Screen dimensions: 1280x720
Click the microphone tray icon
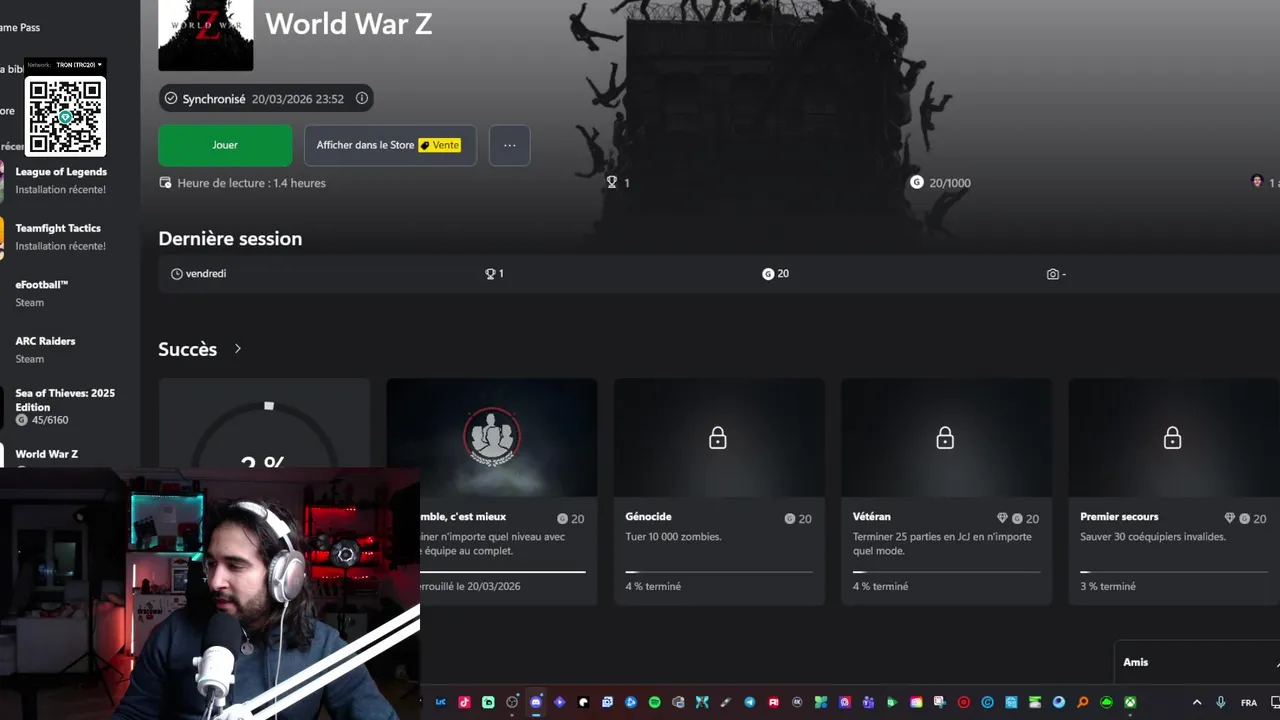click(1221, 703)
